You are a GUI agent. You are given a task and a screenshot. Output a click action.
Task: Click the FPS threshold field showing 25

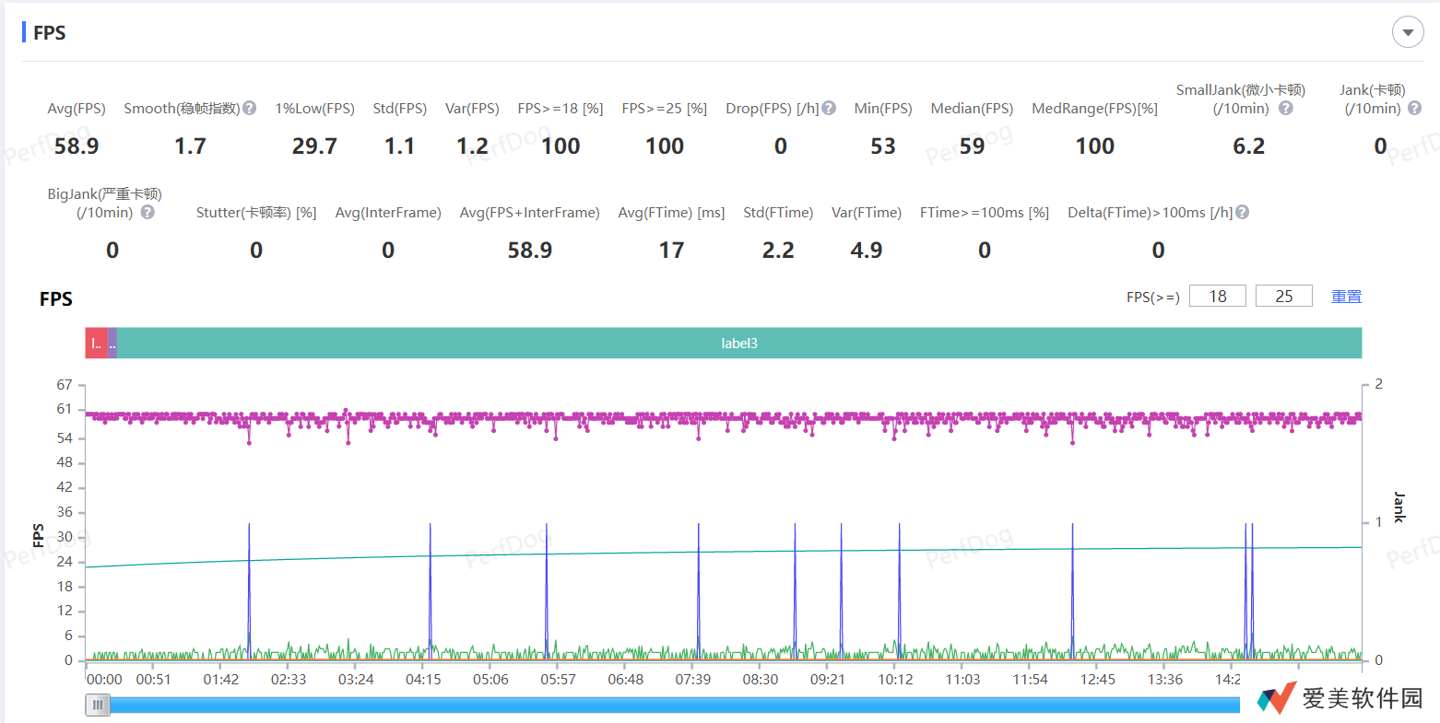(x=1284, y=296)
